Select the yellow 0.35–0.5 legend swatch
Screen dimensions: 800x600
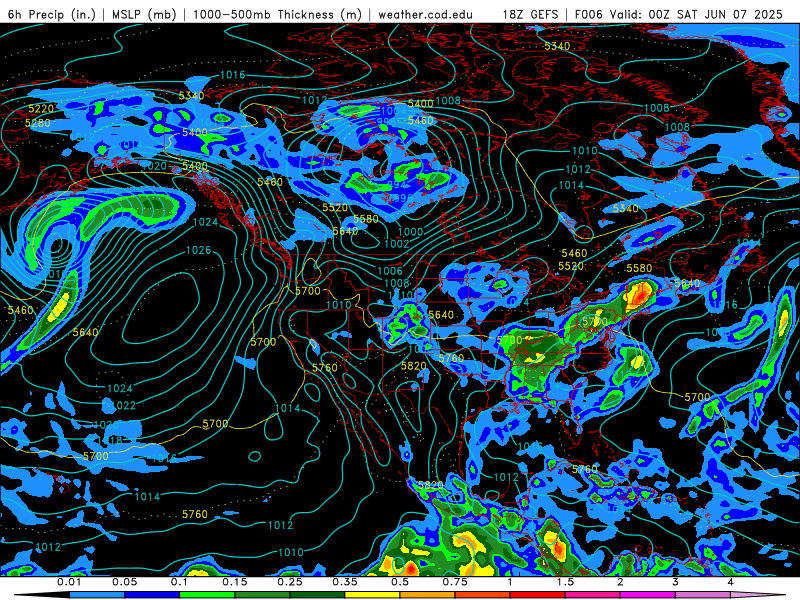372,595
